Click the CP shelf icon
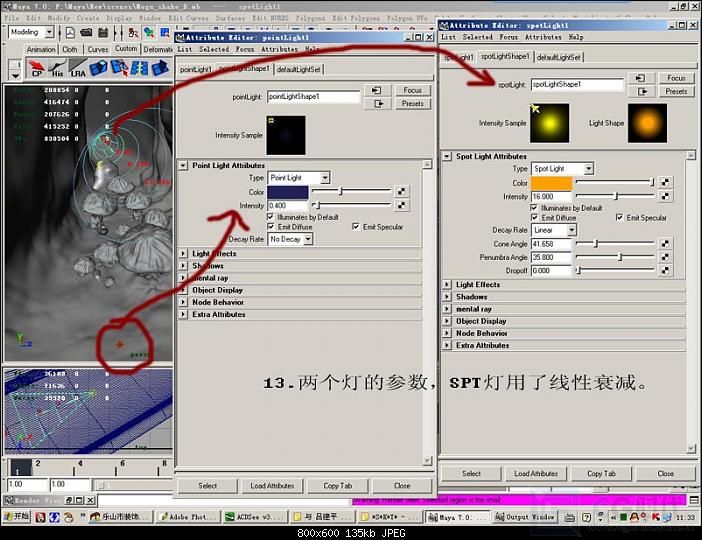Screen dimensions: 702x540 37,68
